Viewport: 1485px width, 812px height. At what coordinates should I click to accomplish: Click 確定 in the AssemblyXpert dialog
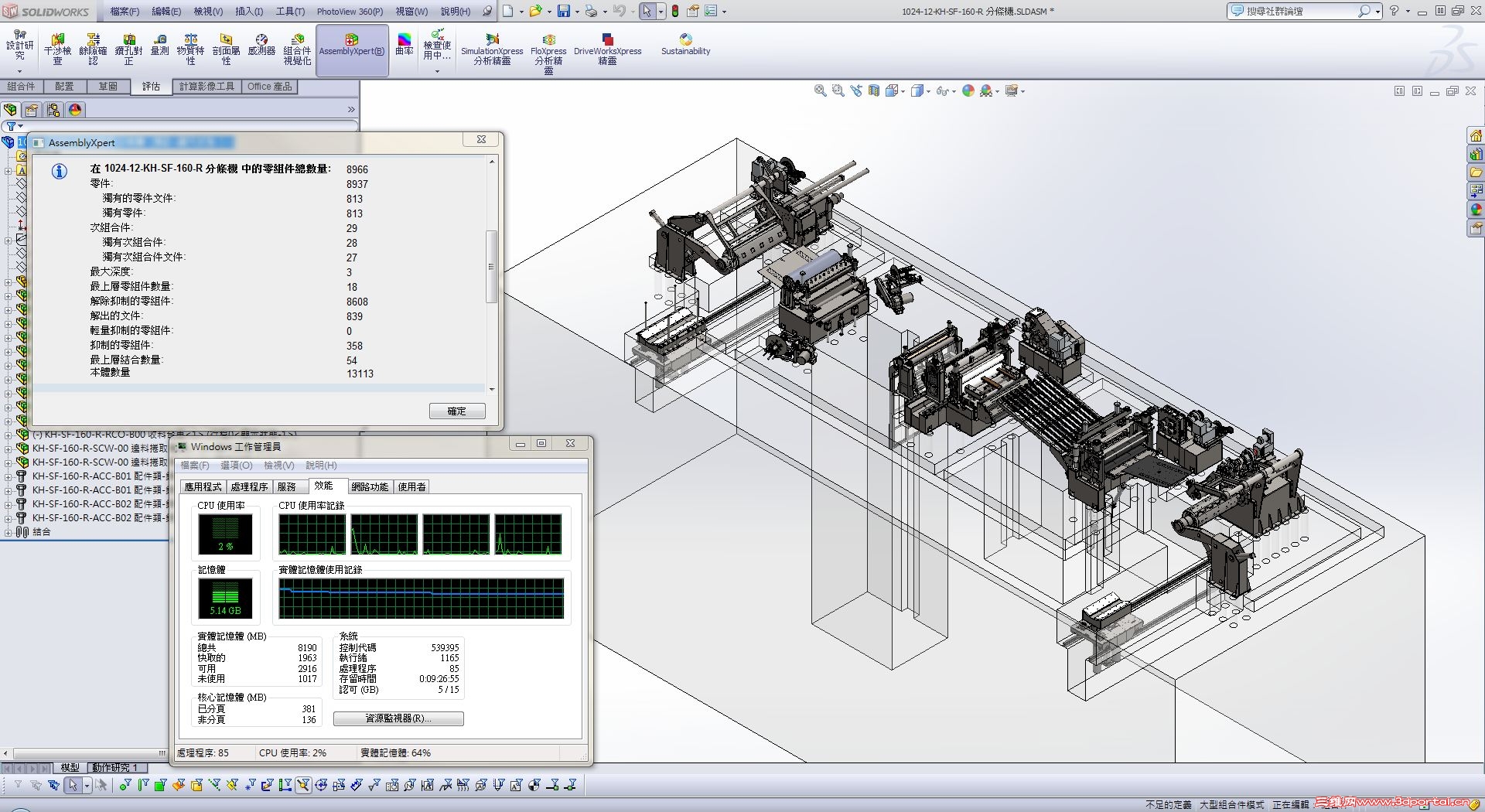pos(457,411)
